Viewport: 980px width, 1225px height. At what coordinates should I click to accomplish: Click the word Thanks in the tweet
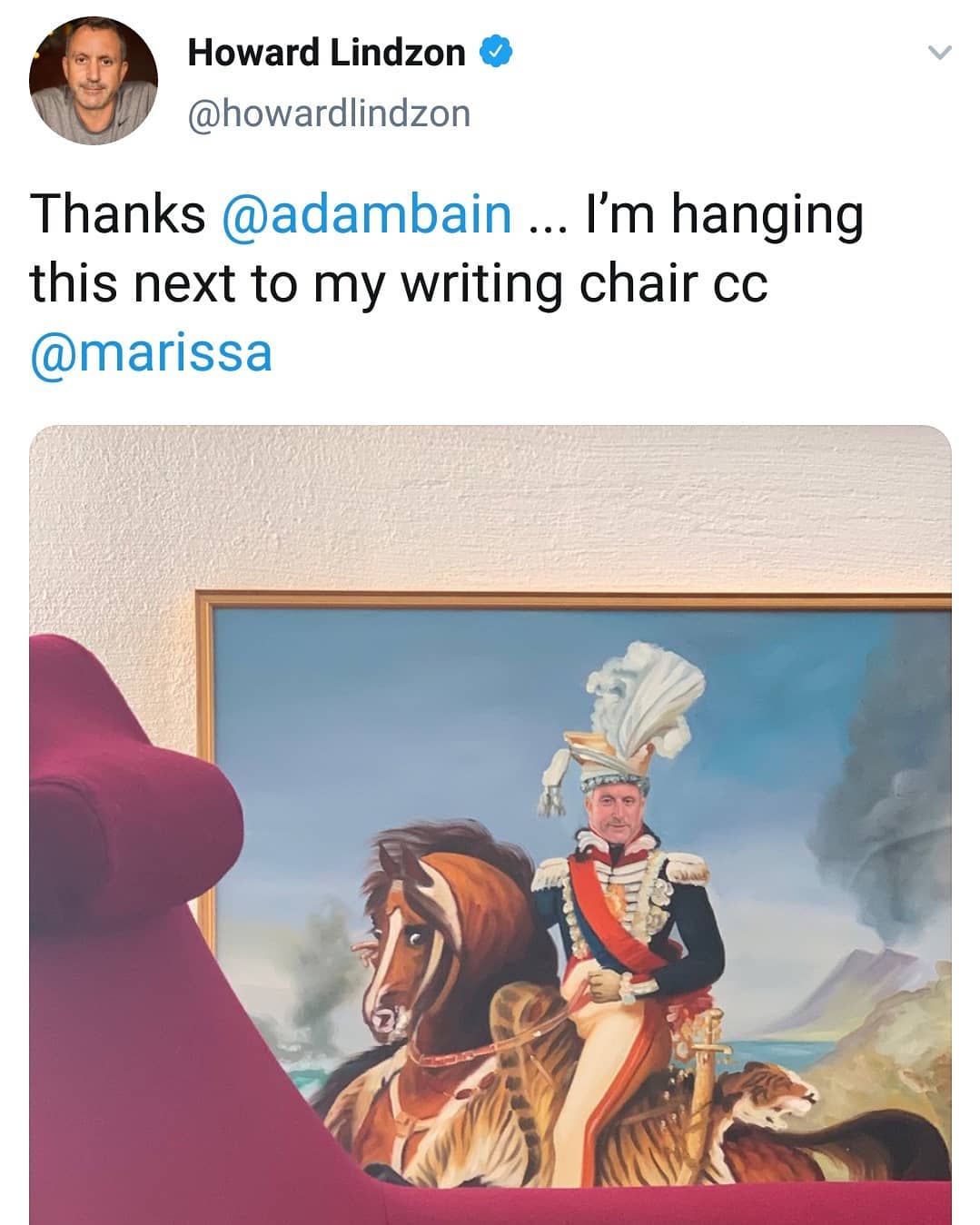pos(118,214)
